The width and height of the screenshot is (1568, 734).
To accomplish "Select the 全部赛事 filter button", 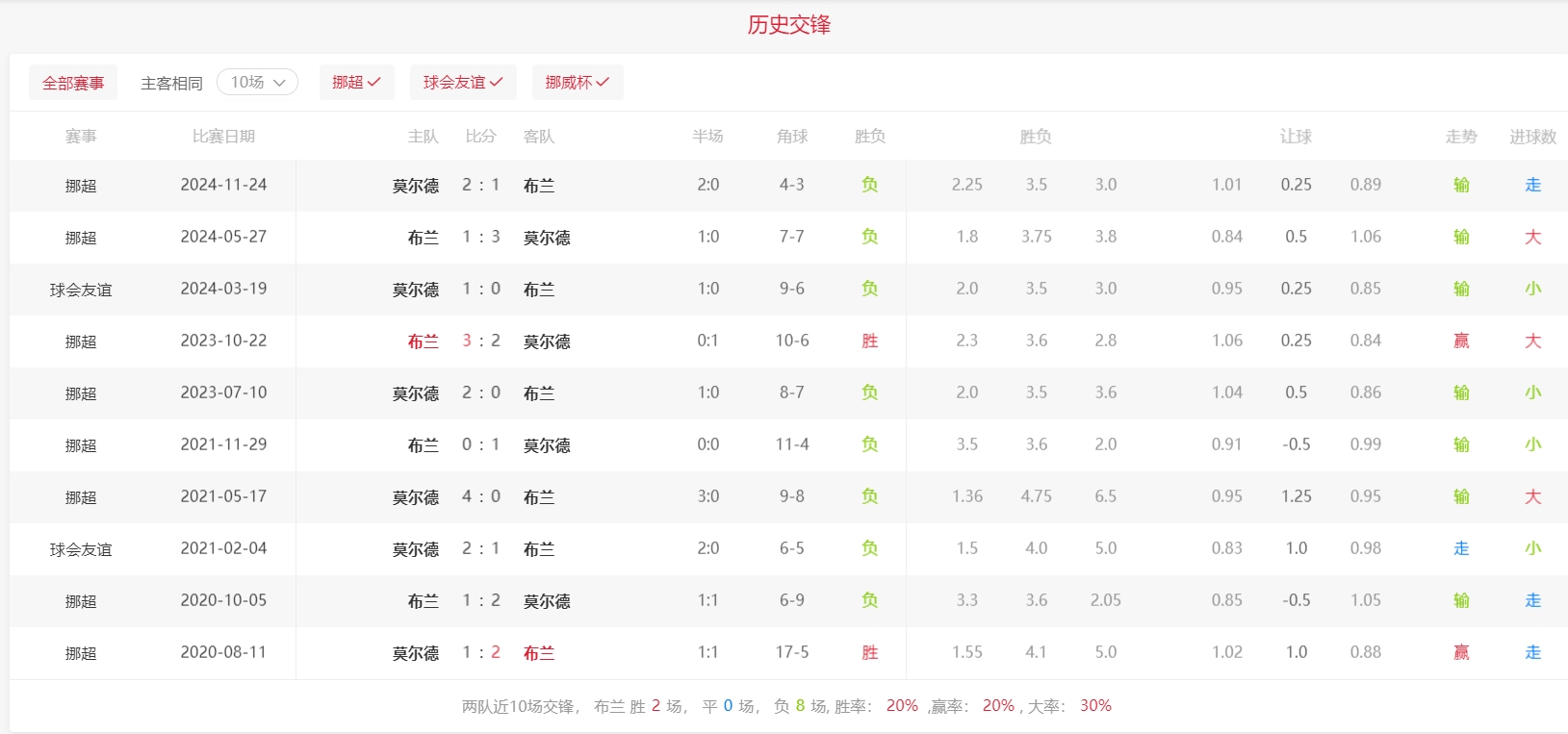I will [x=73, y=83].
